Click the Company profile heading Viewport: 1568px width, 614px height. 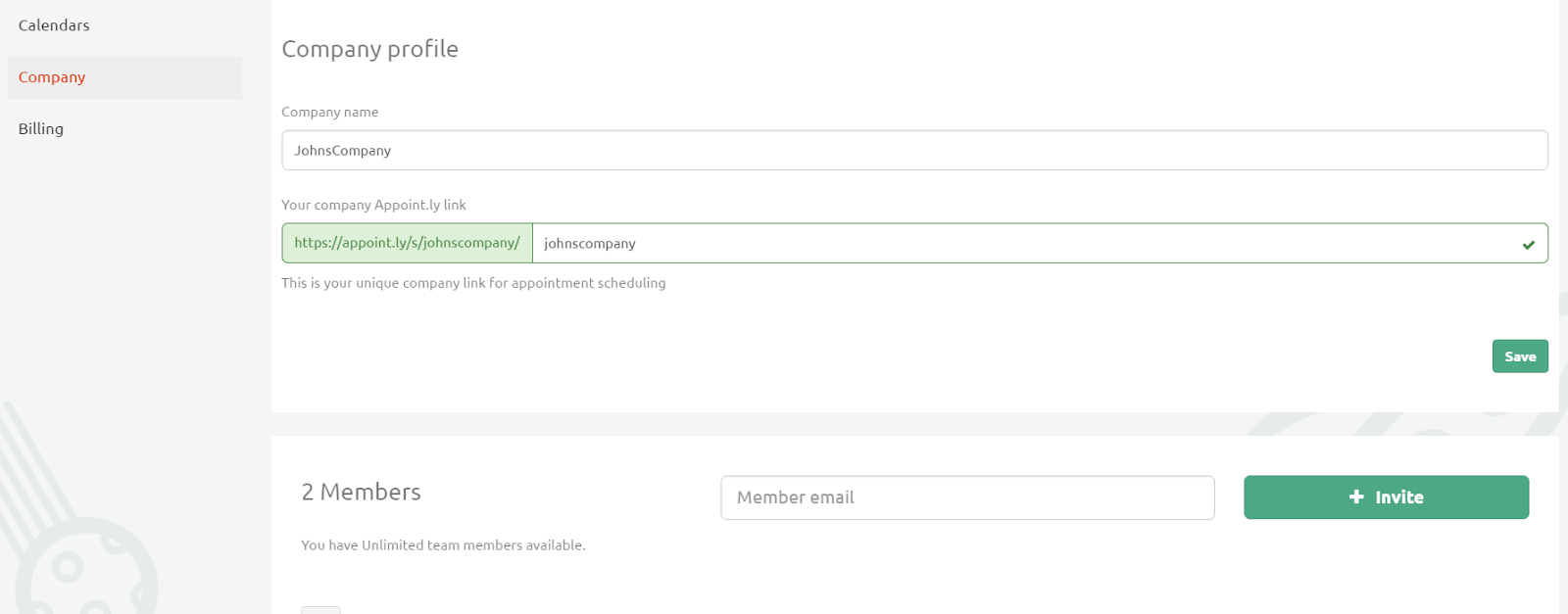click(369, 49)
